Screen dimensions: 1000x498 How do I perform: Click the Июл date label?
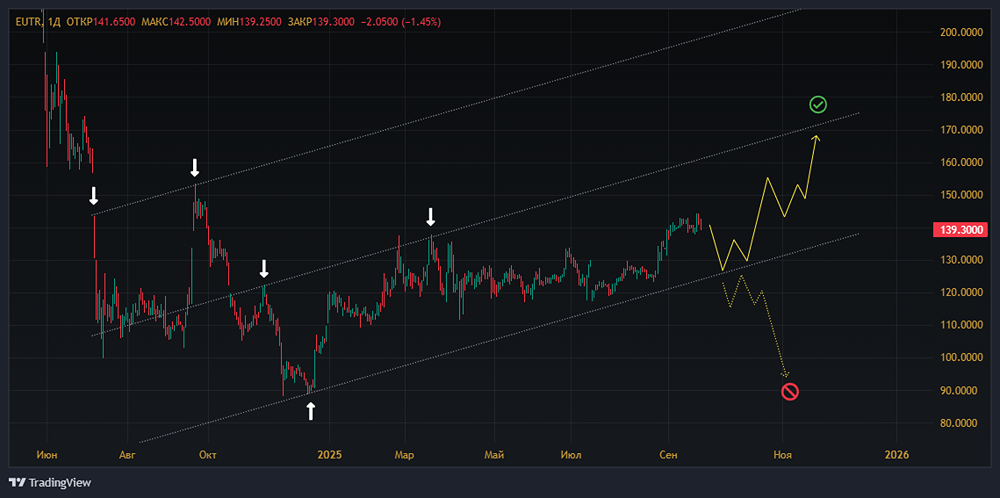pyautogui.click(x=571, y=455)
